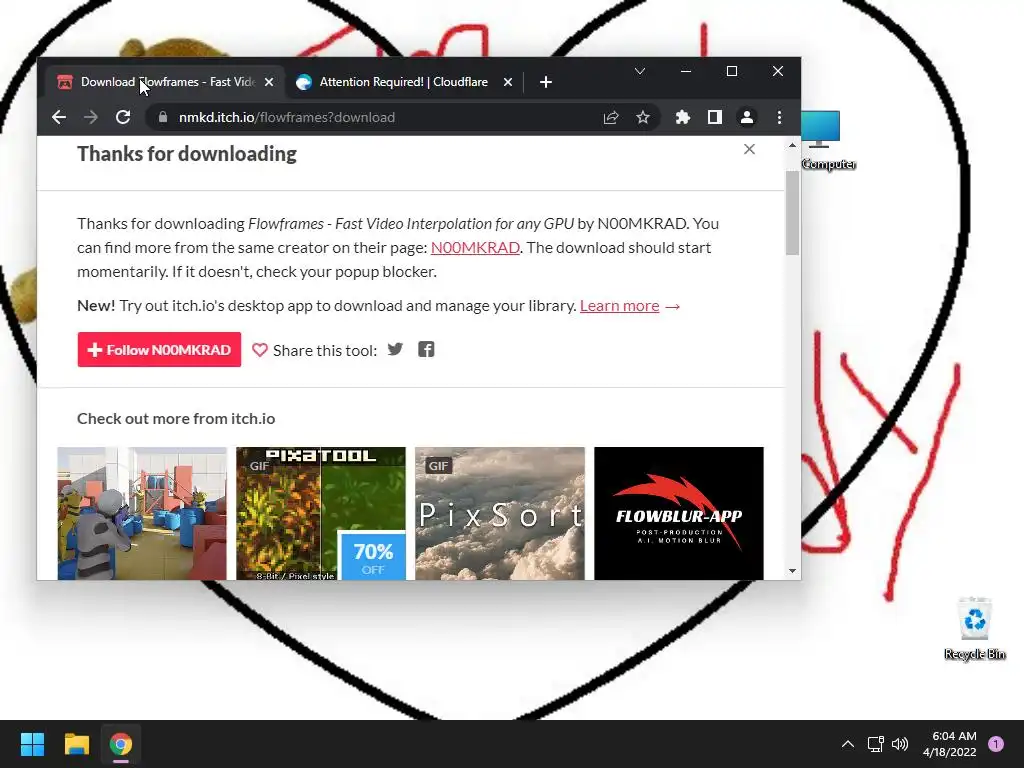Open the Extensions puzzle icon
This screenshot has width=1024, height=768.
point(682,117)
